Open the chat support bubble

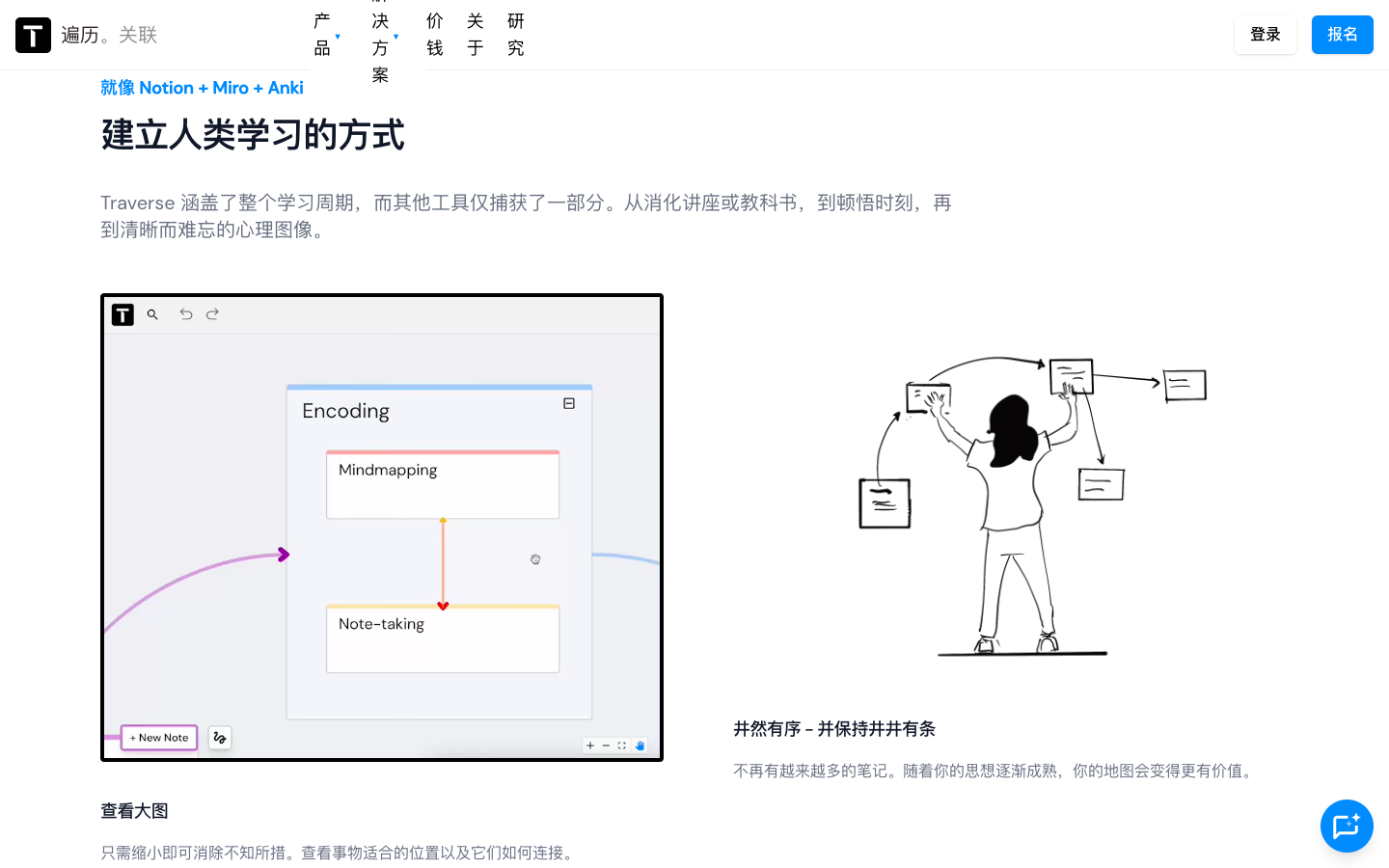click(1346, 826)
